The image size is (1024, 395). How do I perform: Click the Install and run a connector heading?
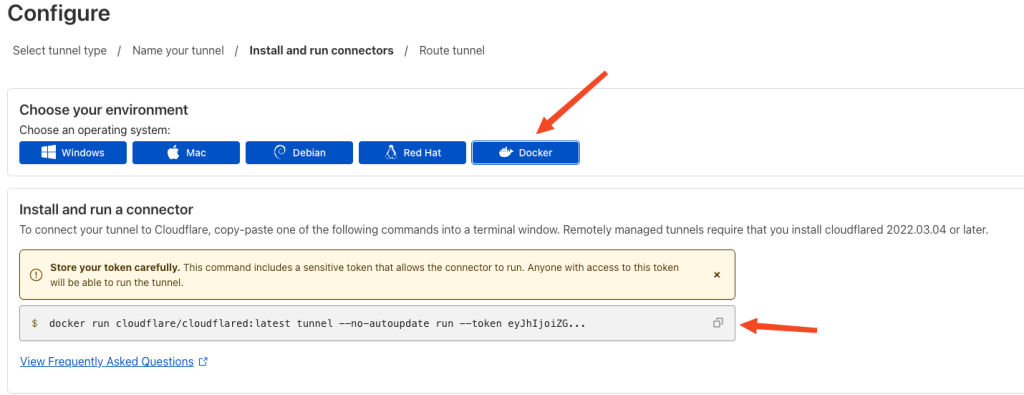click(106, 210)
